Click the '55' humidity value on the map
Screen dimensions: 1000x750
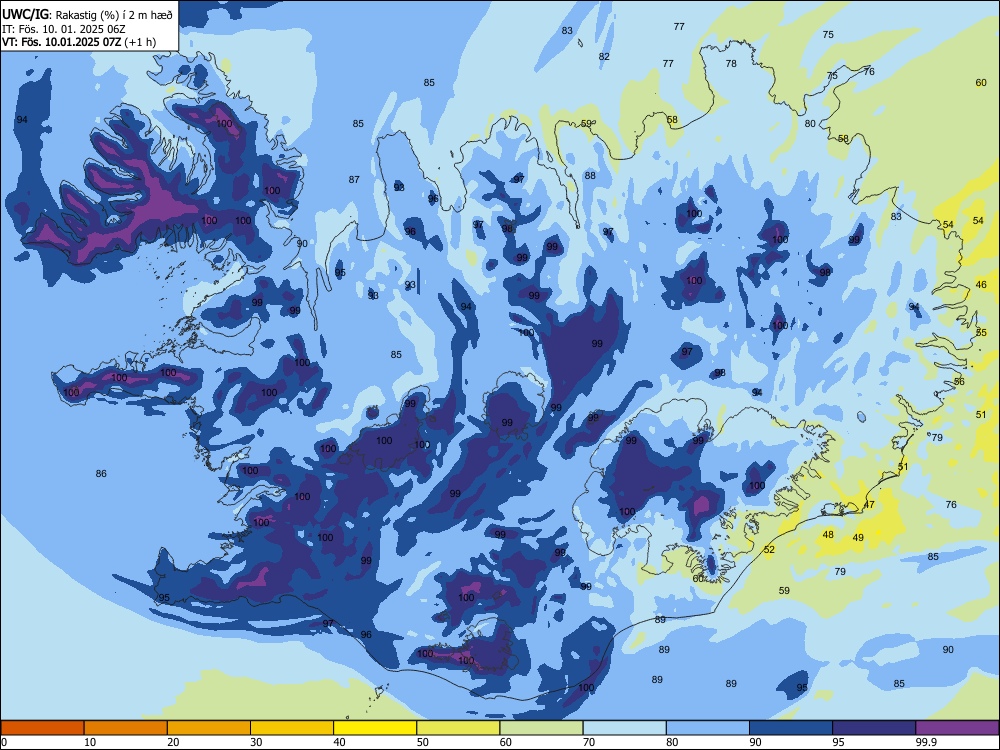pos(982,333)
